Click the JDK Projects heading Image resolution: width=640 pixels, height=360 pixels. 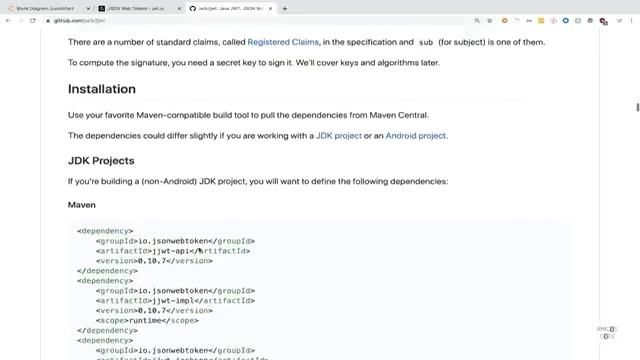coord(101,160)
